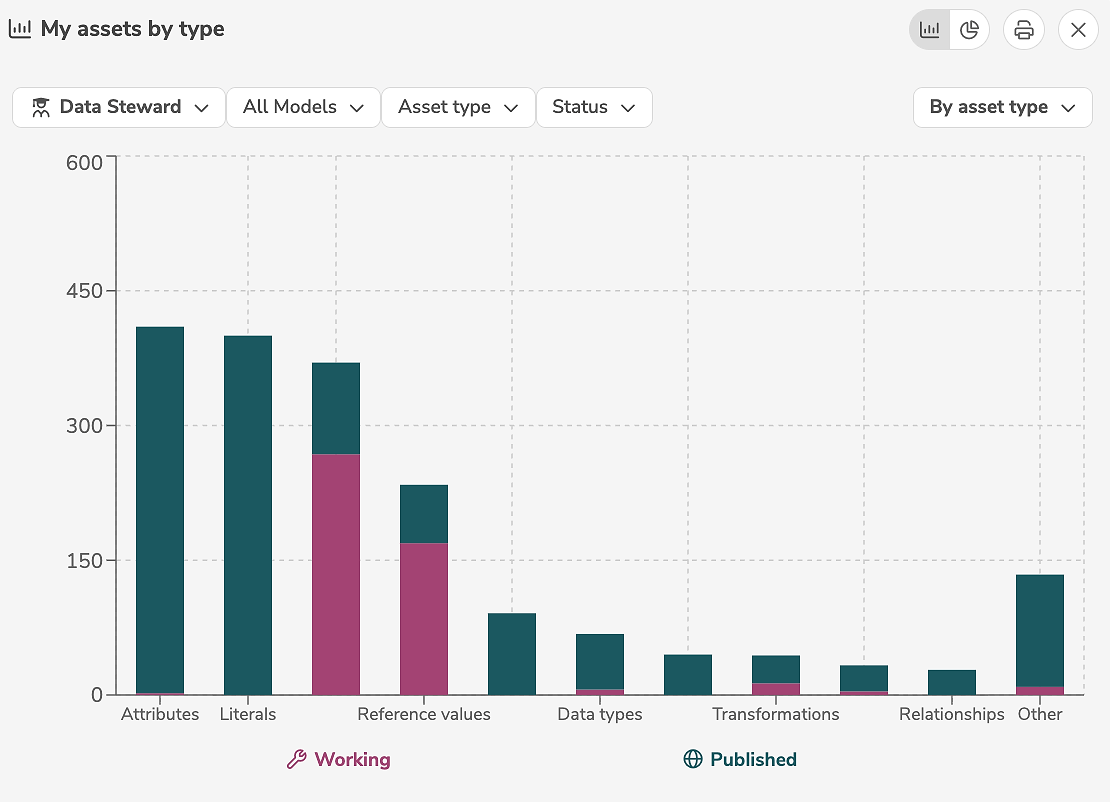Click the Working segment of Reference values
The image size is (1110, 802).
point(424,618)
